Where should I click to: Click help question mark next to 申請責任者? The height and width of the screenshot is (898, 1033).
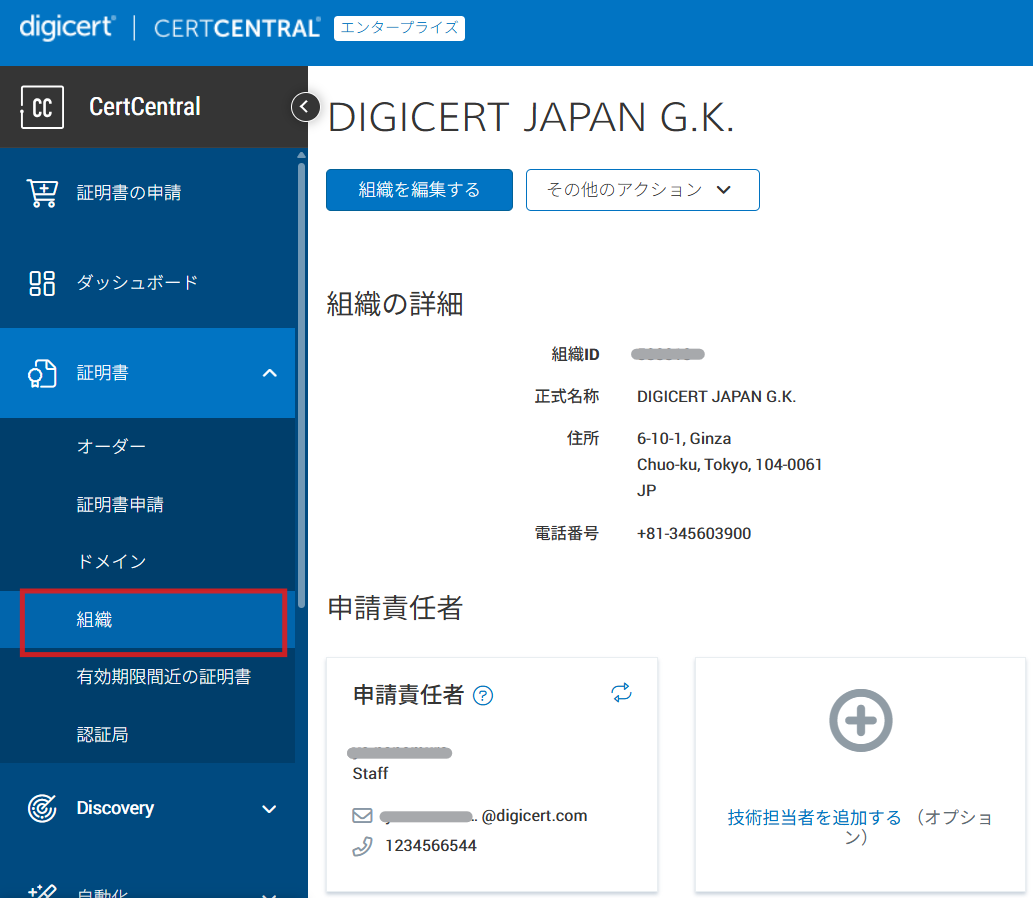pos(483,696)
